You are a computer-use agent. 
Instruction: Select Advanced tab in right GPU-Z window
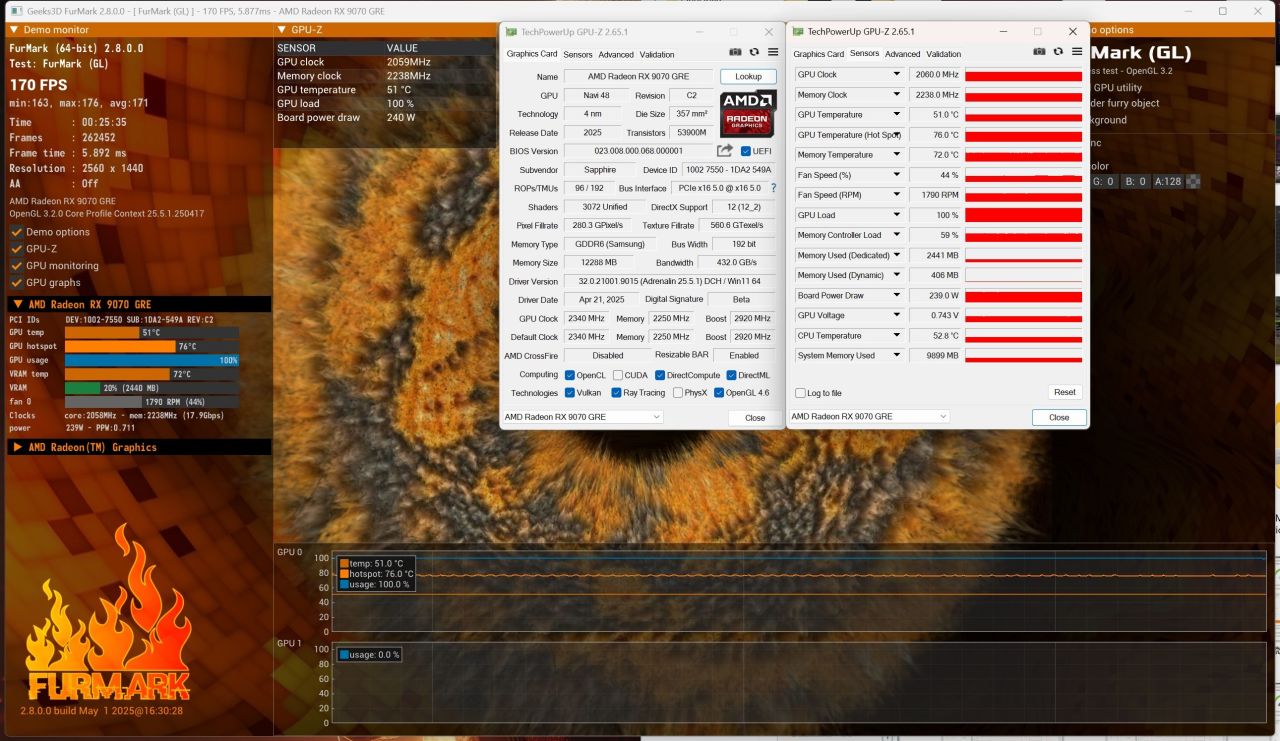pyautogui.click(x=903, y=54)
